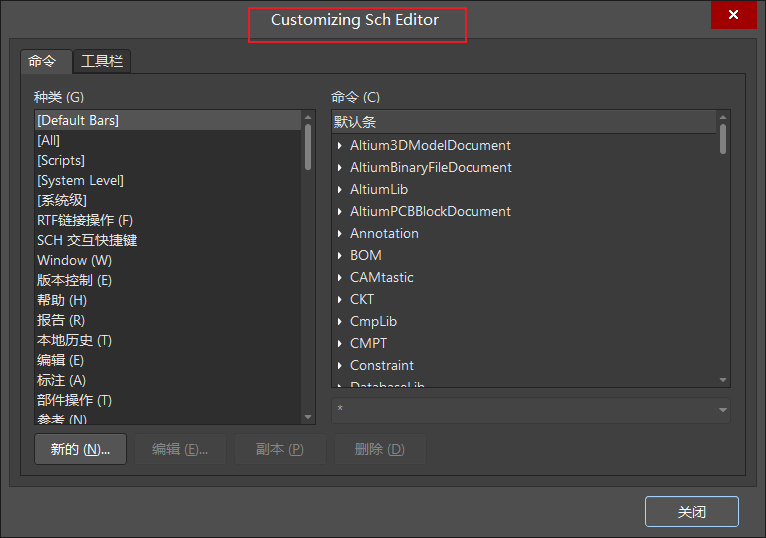Expand the CmpLib node
Viewport: 766px width, 538px height.
tap(340, 322)
